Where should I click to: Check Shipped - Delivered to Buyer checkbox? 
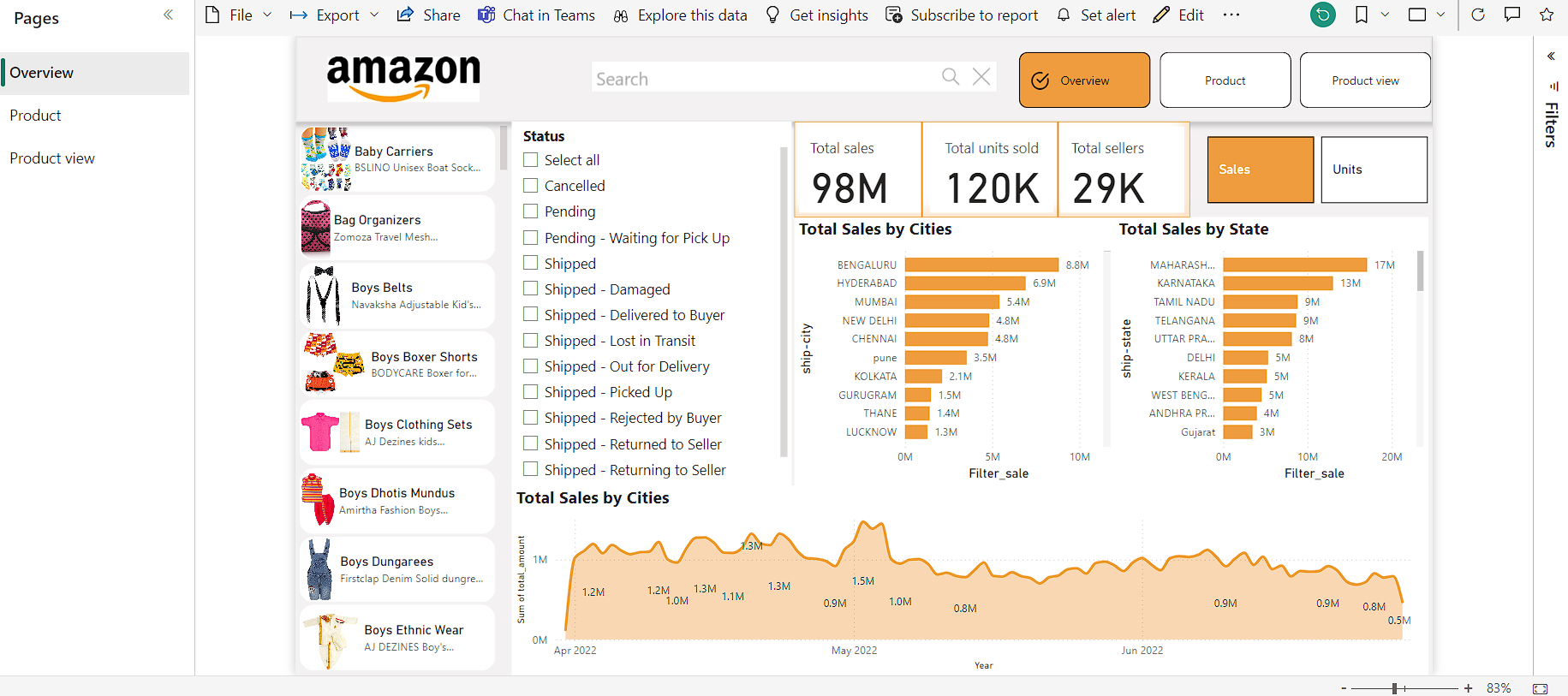coord(531,314)
